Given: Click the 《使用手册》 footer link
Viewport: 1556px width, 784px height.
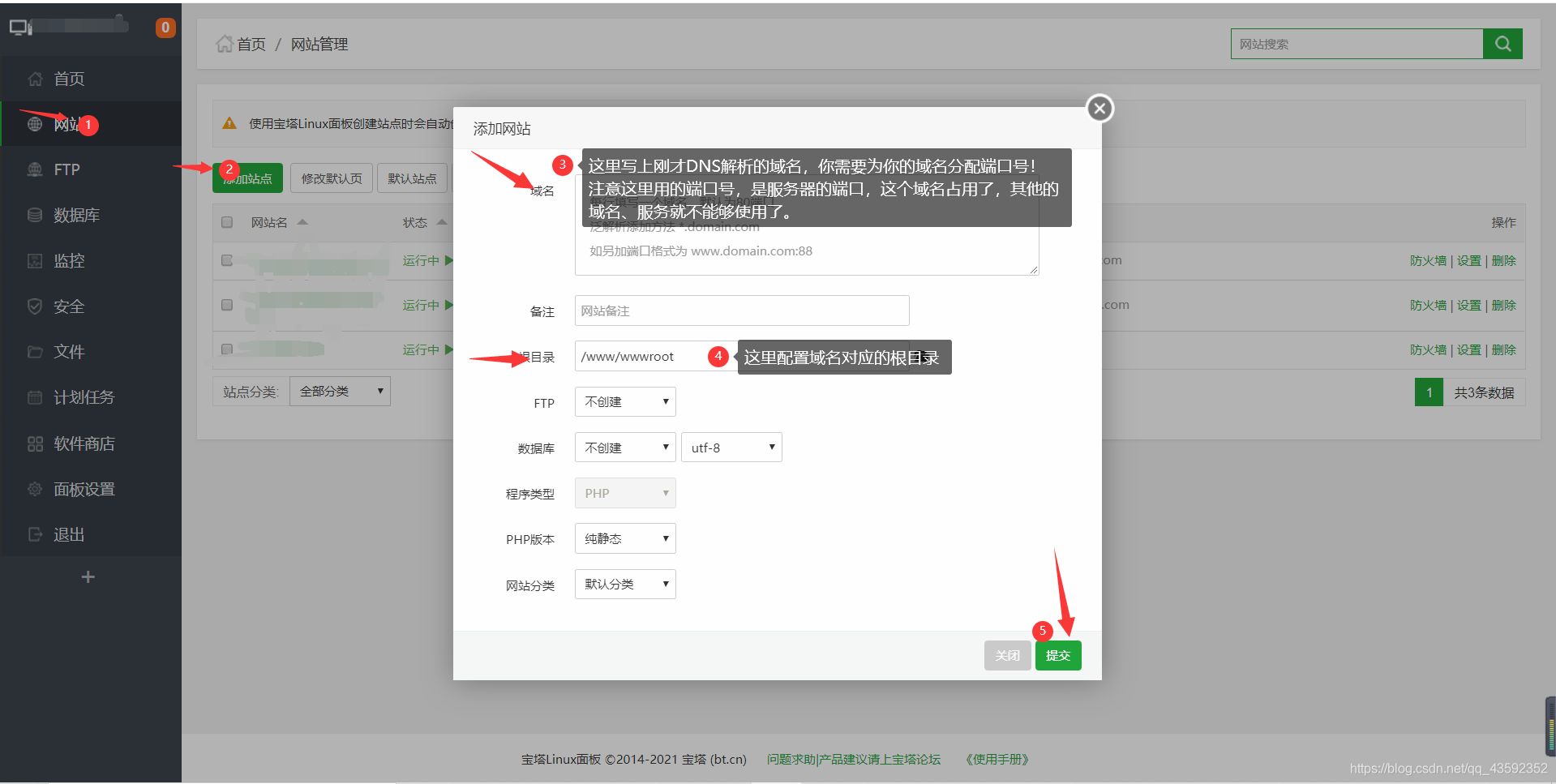Looking at the screenshot, I should click(x=997, y=760).
